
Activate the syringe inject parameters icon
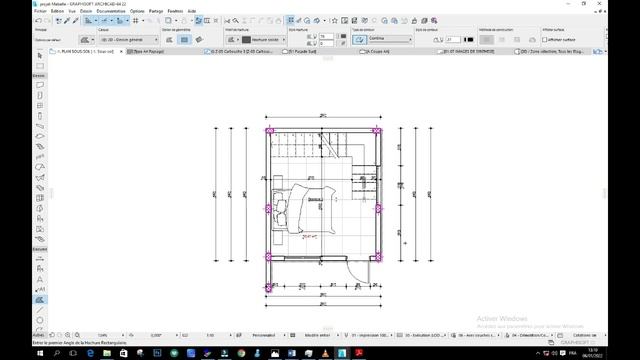[76, 20]
